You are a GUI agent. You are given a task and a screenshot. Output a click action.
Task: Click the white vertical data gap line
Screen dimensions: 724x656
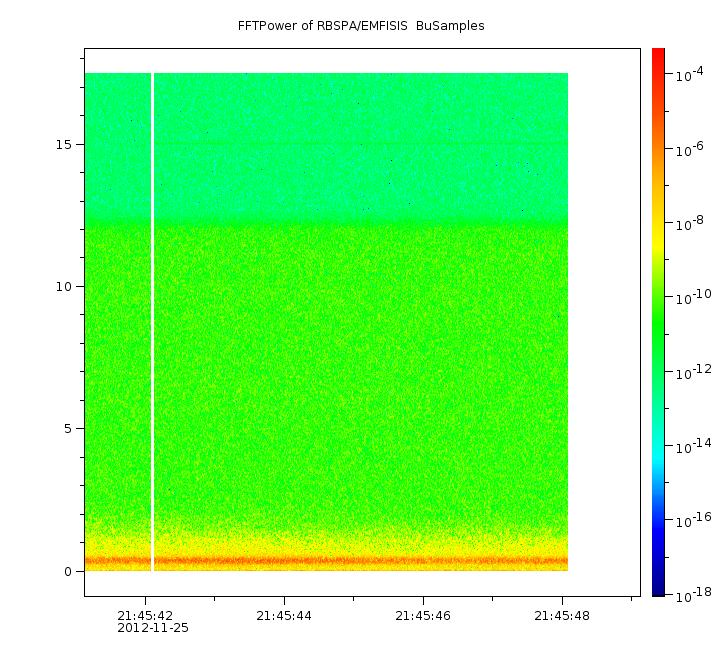(x=152, y=320)
